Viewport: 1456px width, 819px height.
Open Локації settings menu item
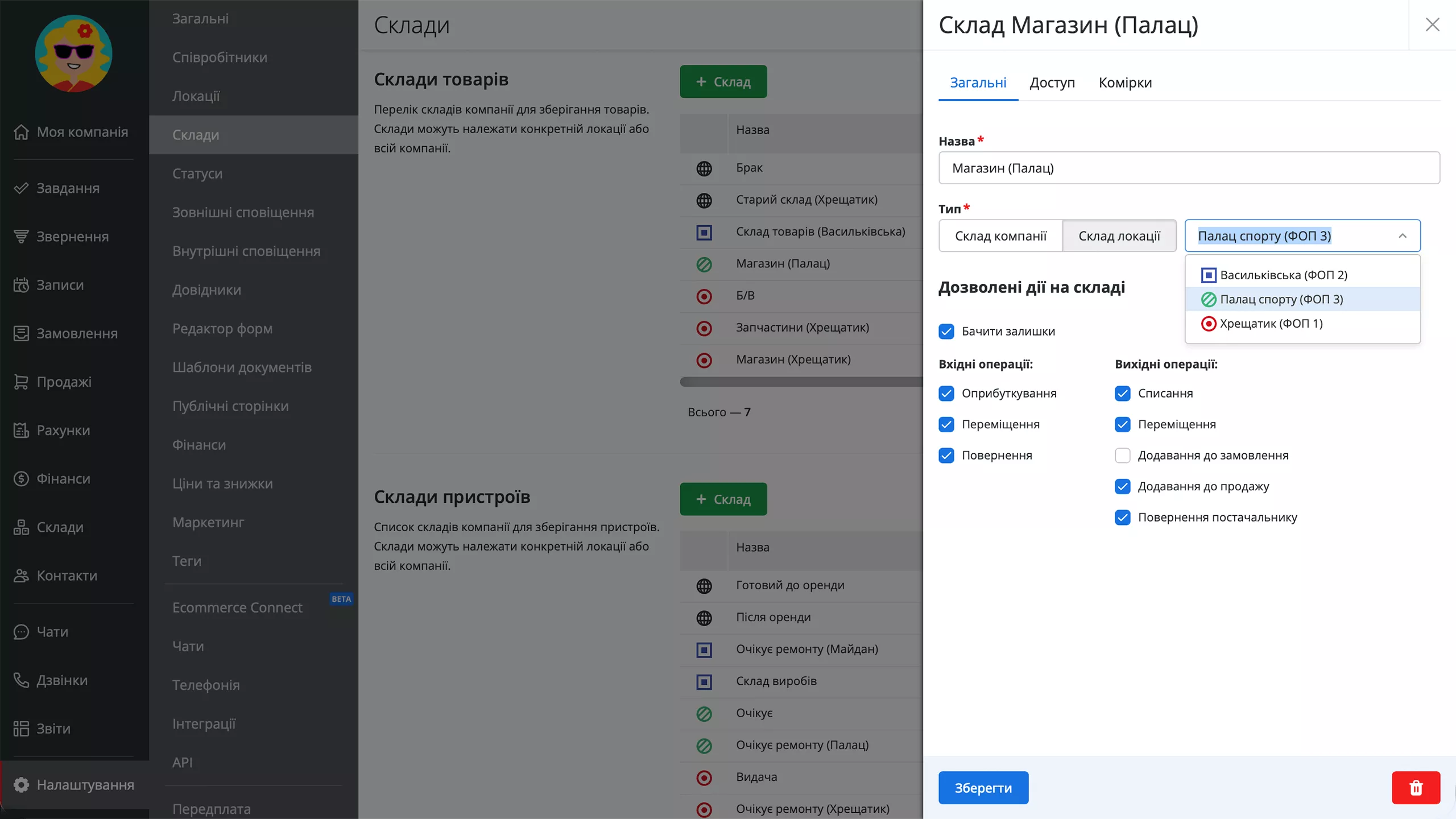[254, 96]
